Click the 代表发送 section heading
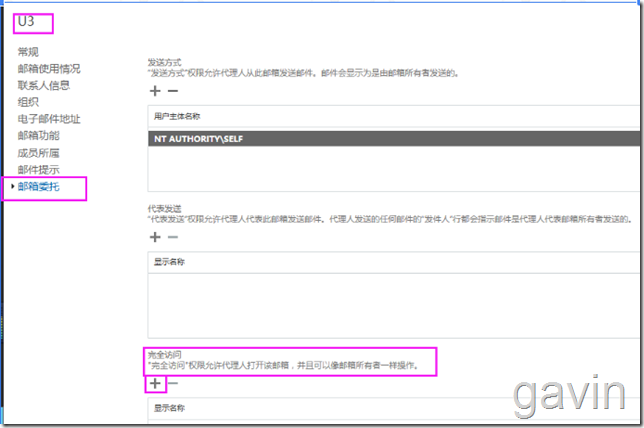 [164, 209]
